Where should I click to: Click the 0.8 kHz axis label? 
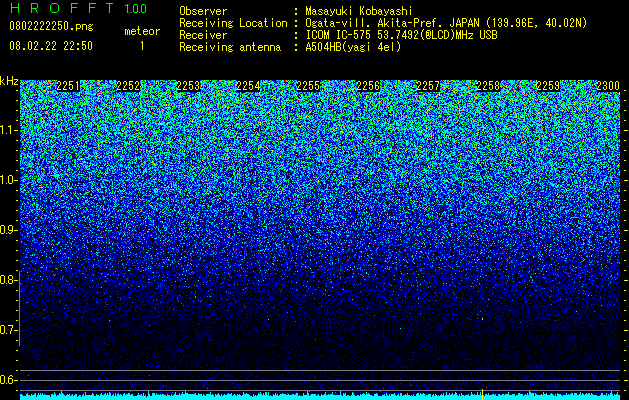[x=8, y=280]
